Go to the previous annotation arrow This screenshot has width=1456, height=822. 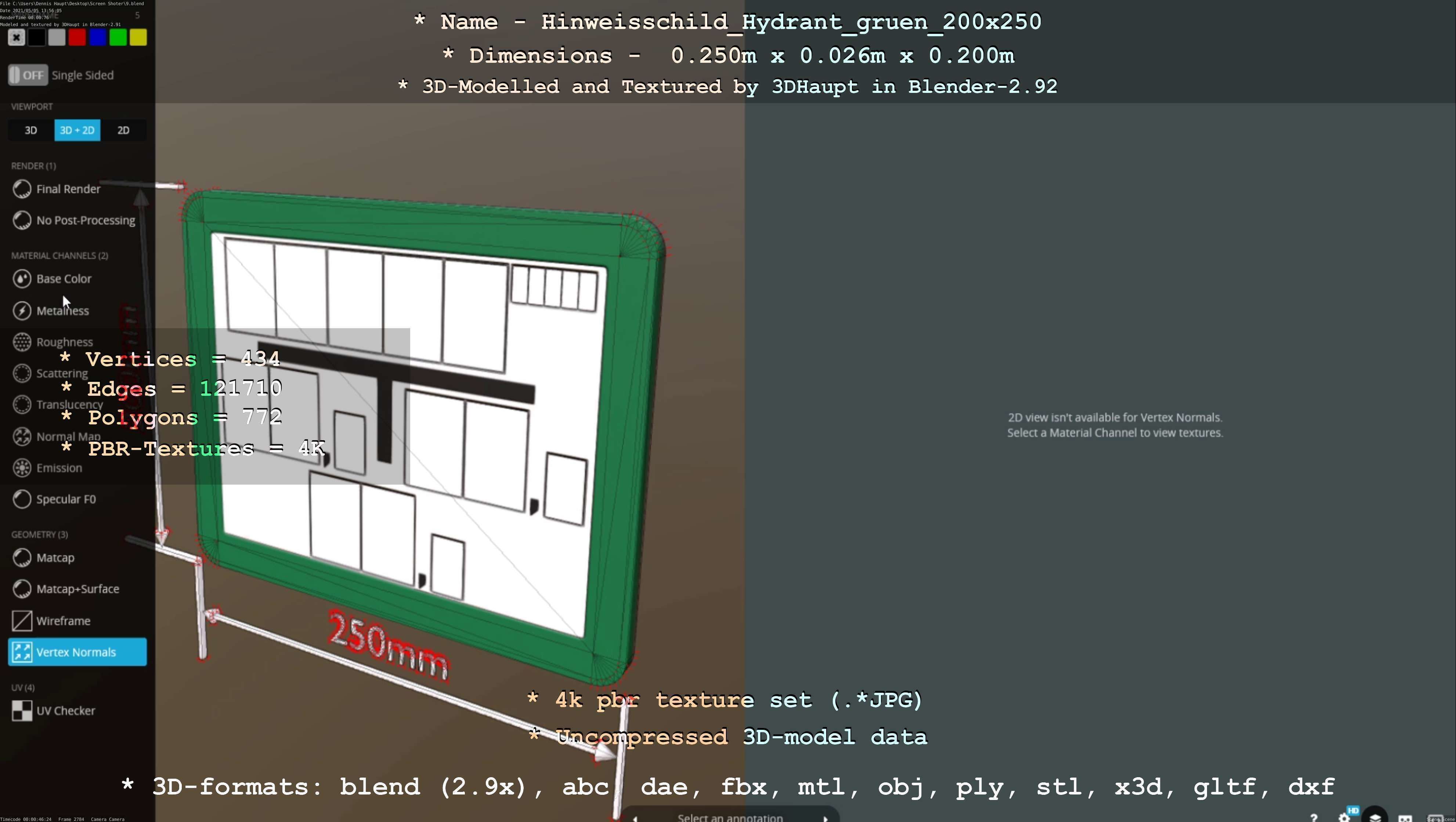tap(635, 818)
